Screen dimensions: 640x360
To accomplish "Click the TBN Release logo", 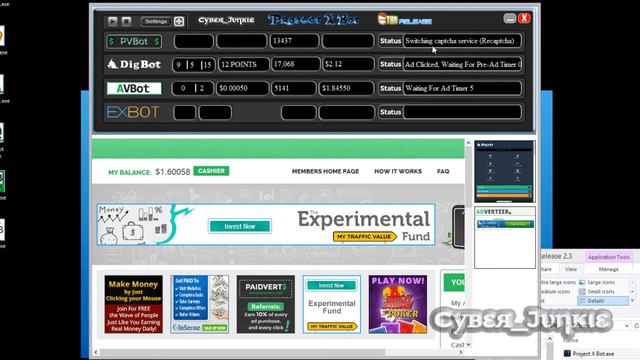I will [404, 19].
